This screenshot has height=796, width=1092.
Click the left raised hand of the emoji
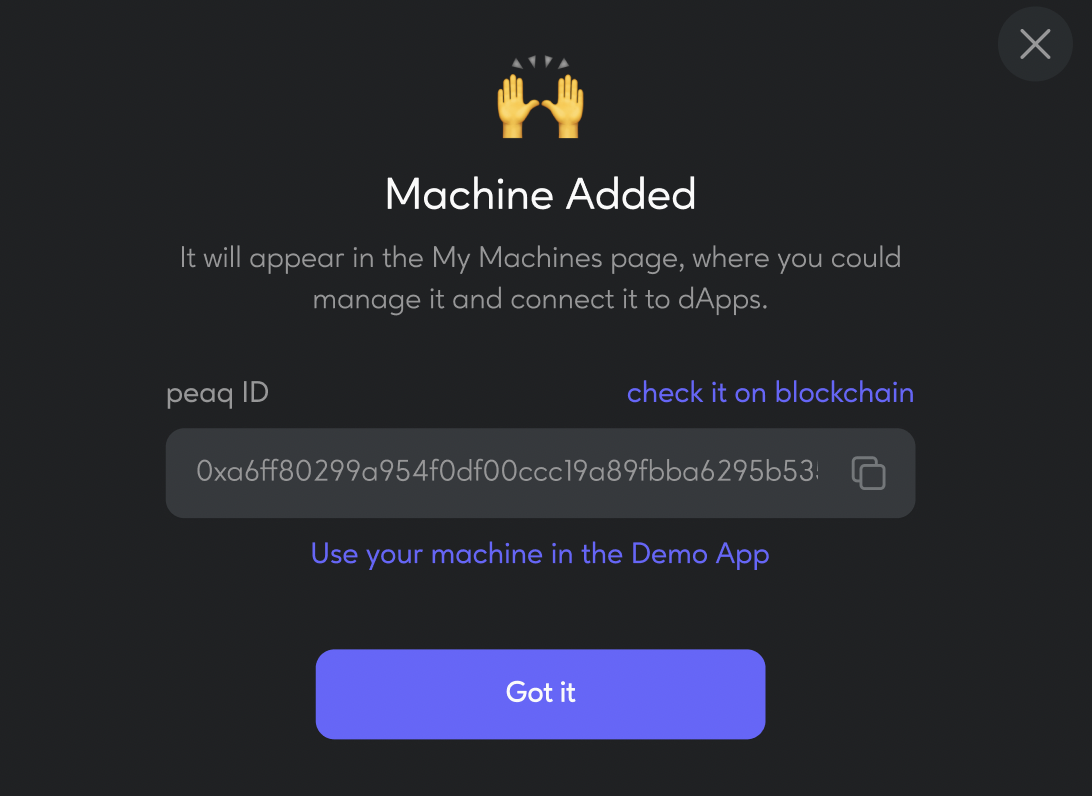(x=517, y=106)
